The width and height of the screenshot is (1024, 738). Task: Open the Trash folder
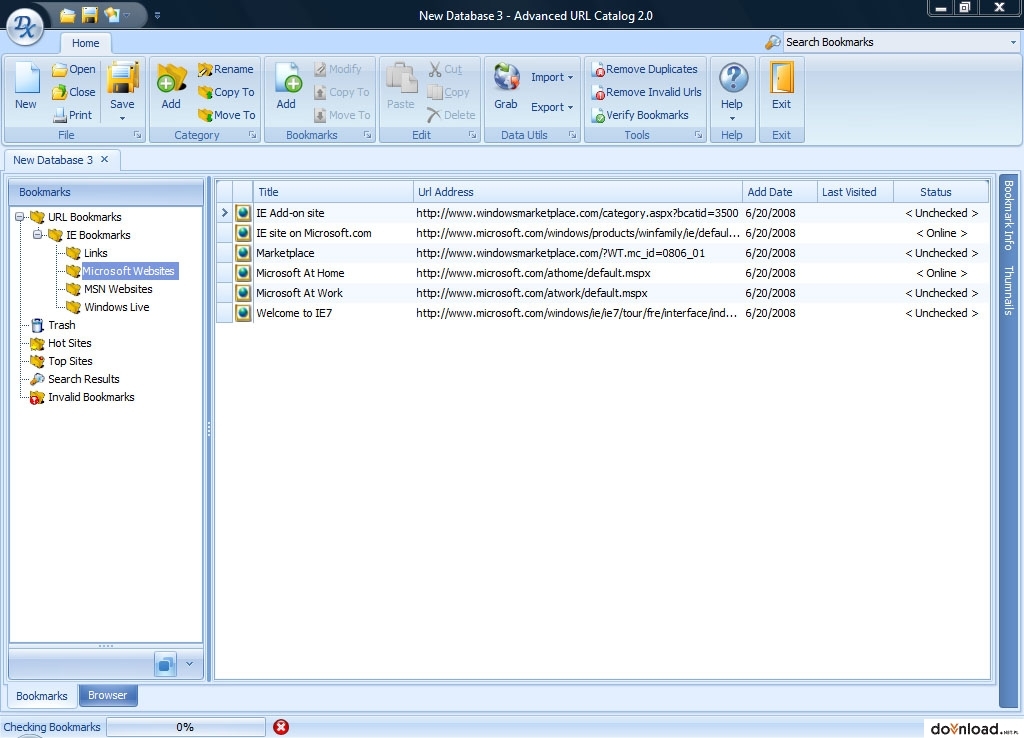(x=61, y=325)
